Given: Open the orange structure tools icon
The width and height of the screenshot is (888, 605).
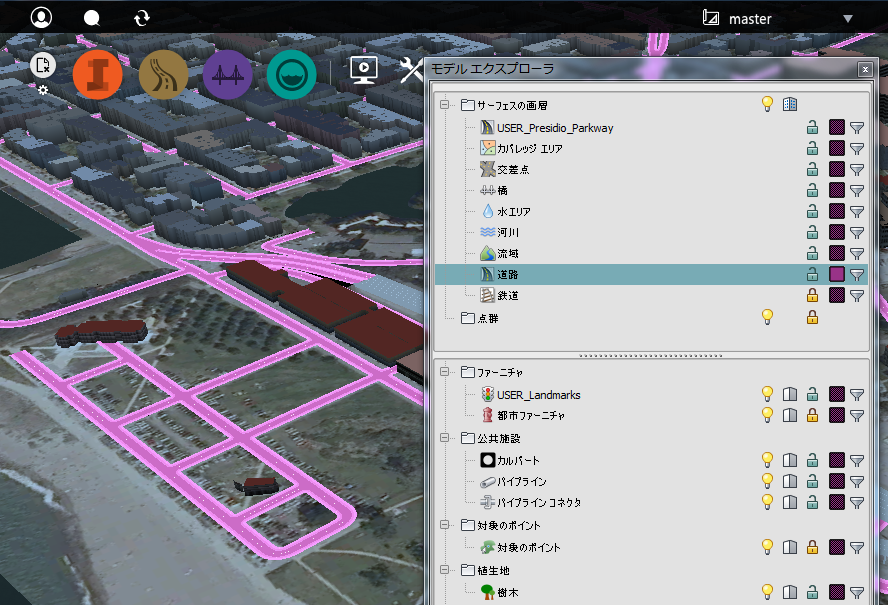Looking at the screenshot, I should tap(97, 74).
